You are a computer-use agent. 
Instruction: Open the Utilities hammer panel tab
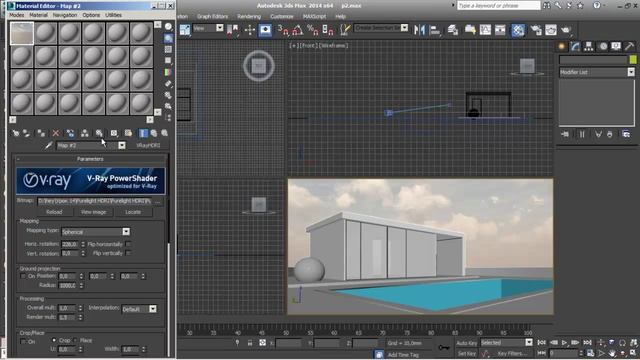click(x=629, y=46)
